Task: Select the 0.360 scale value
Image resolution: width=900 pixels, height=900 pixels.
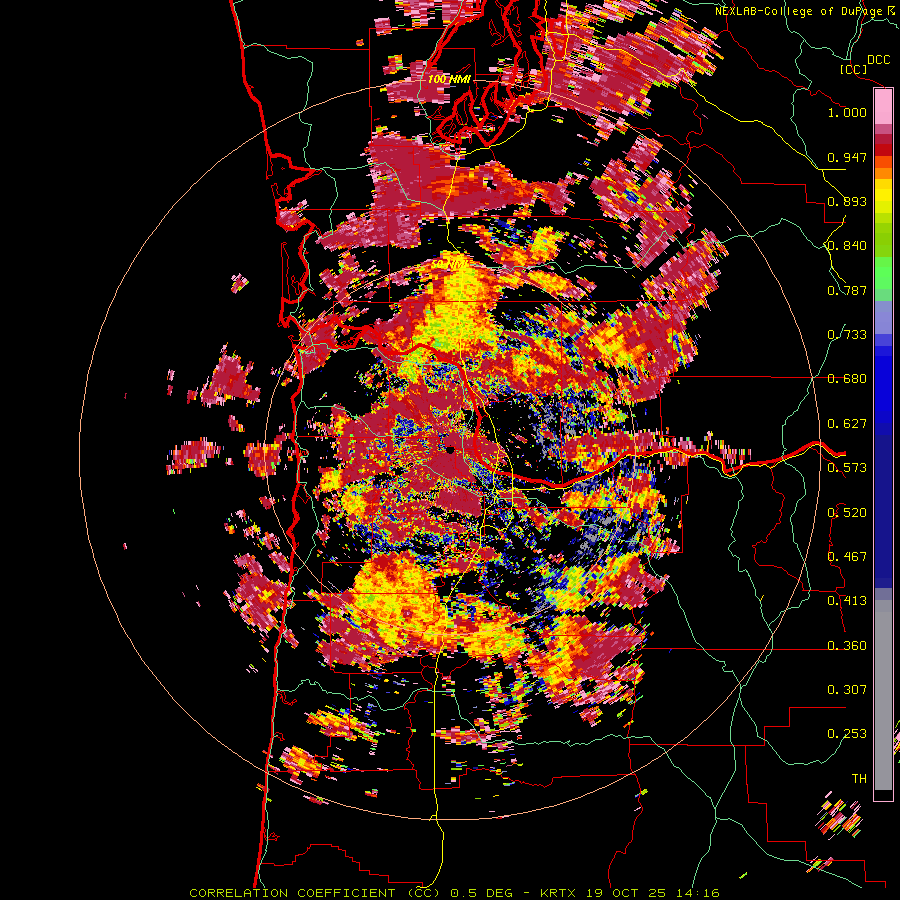Action: [847, 646]
